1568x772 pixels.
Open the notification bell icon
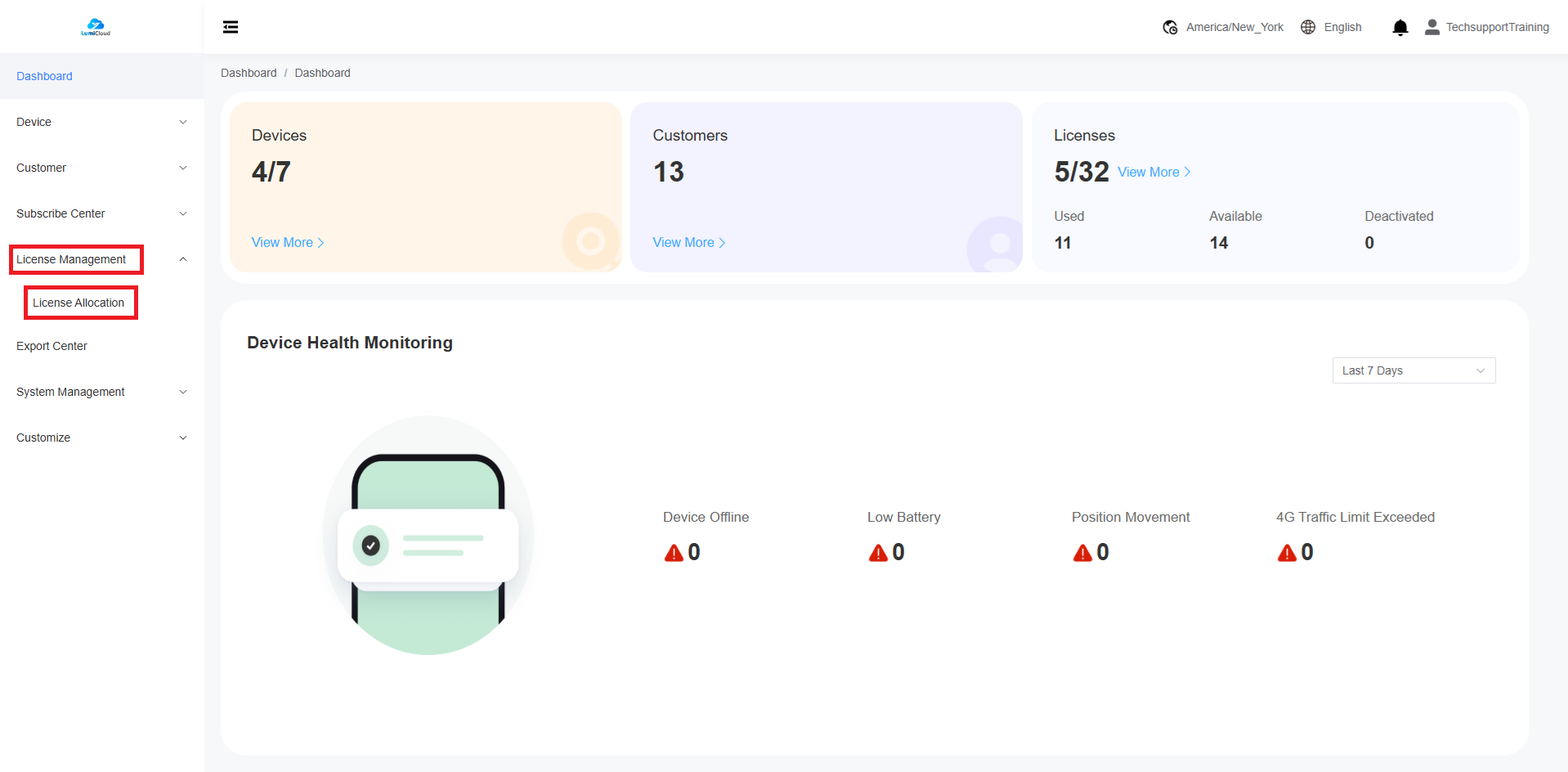pos(1400,28)
